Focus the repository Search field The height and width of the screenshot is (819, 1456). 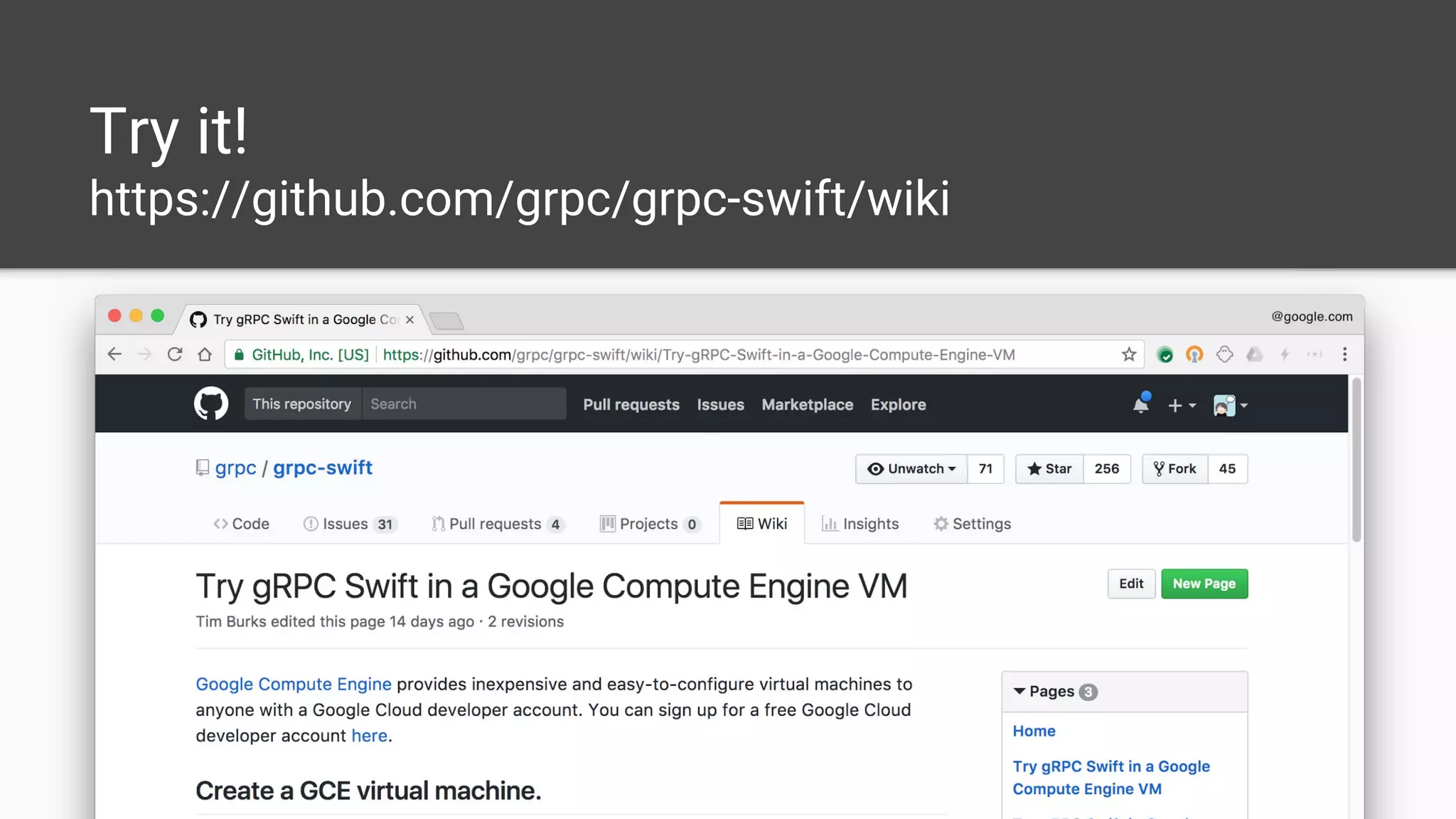pos(464,404)
